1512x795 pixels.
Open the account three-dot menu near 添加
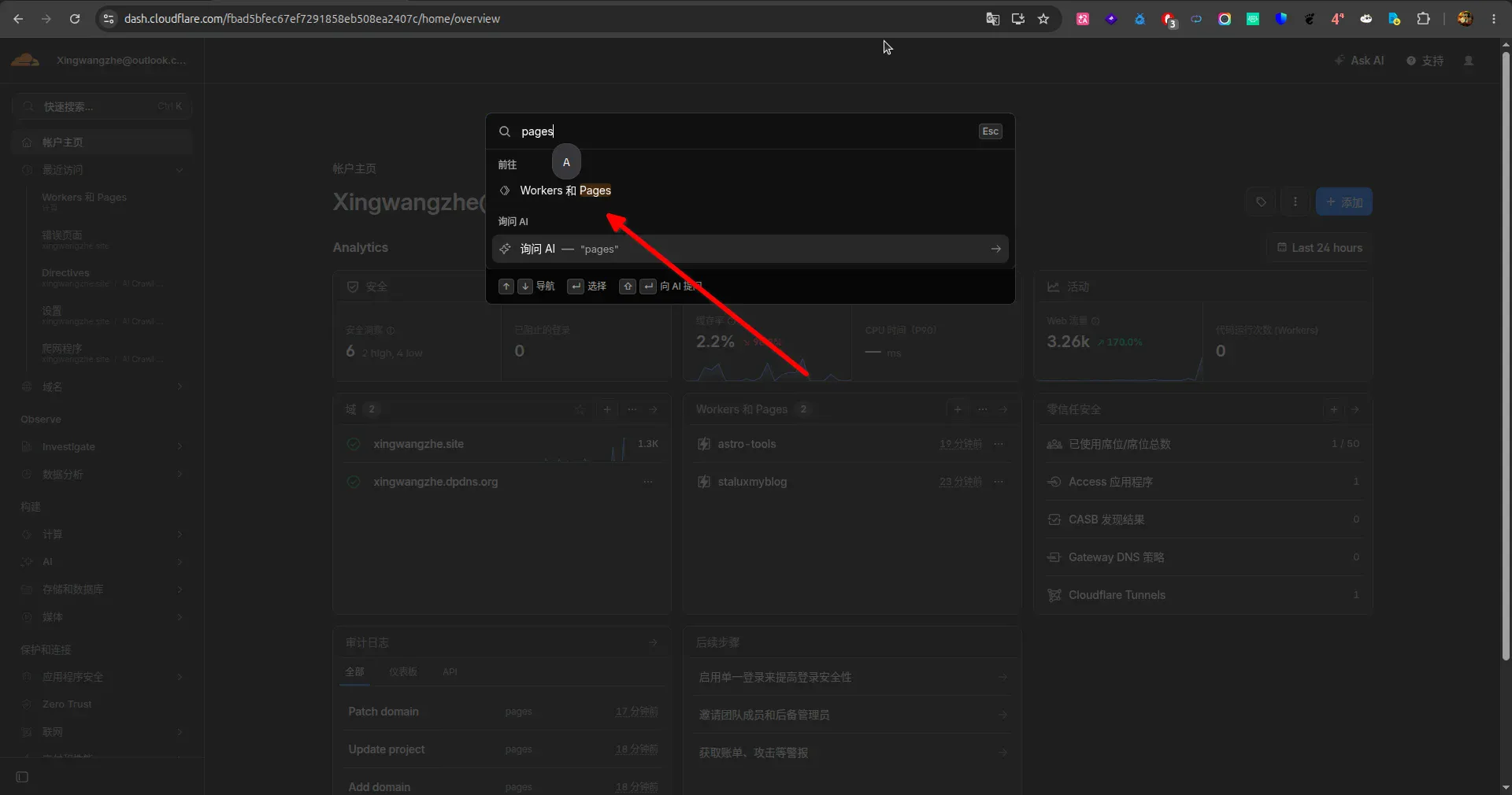click(x=1295, y=202)
